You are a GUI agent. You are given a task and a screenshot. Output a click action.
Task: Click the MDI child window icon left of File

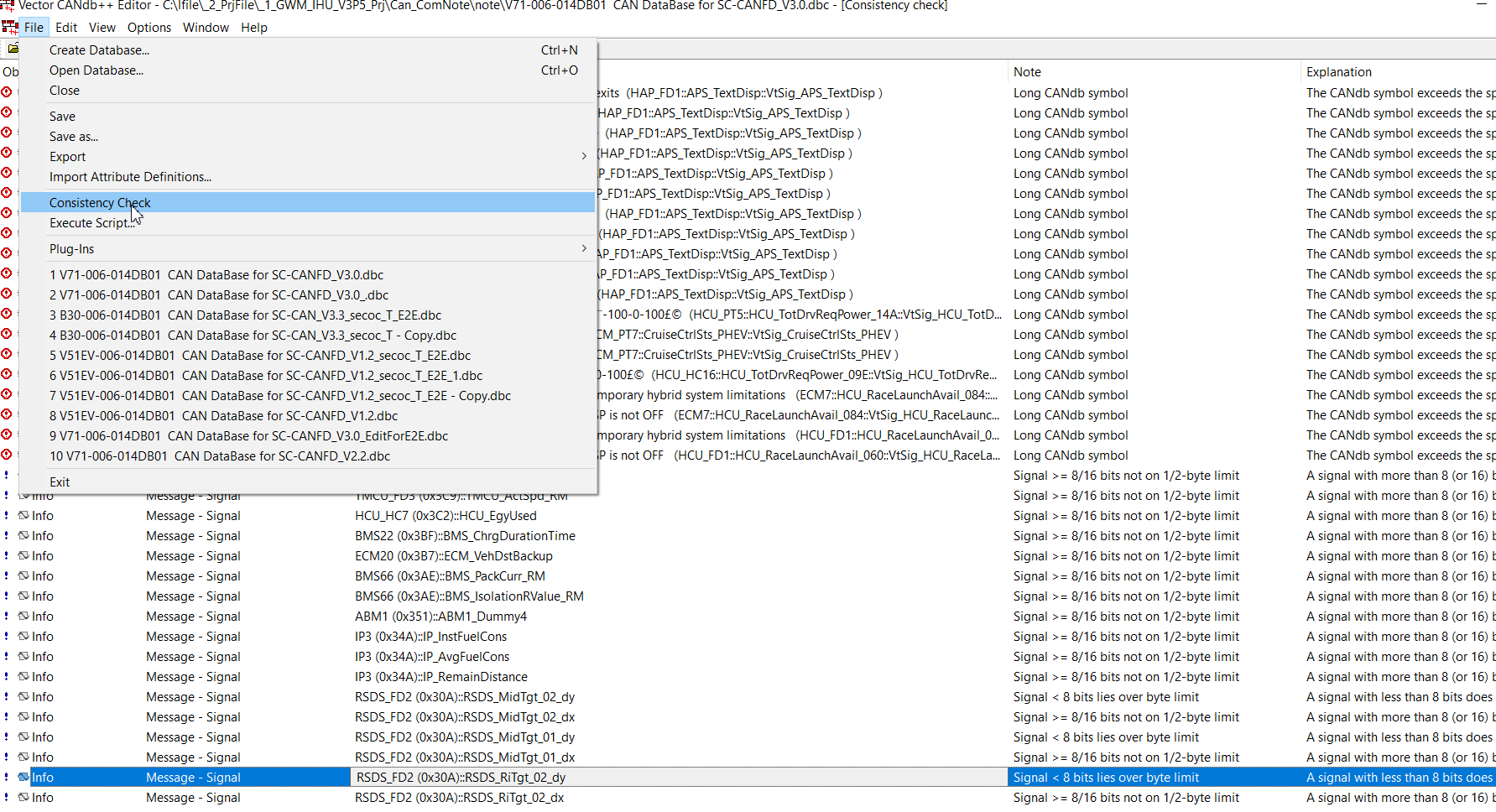[9, 27]
